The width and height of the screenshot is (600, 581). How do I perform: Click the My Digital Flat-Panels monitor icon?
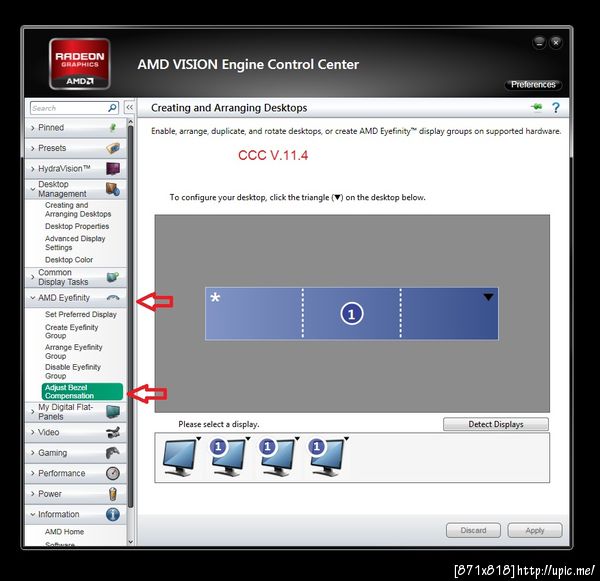(113, 411)
